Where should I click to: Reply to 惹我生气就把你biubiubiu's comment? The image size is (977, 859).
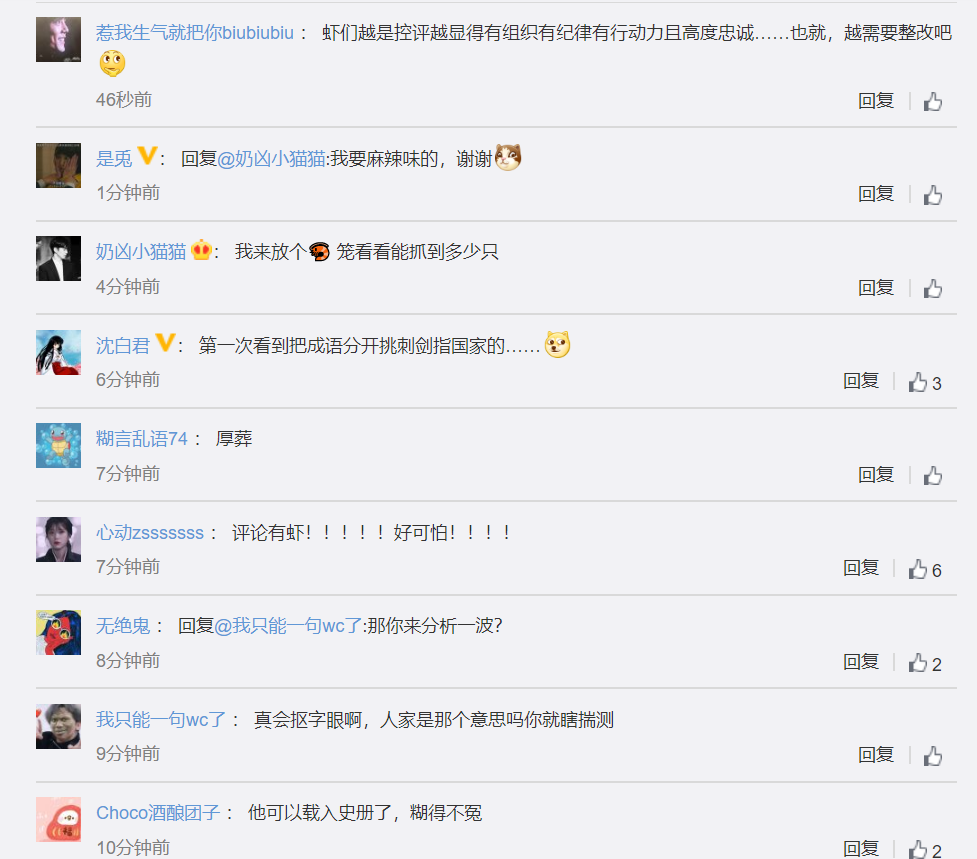pyautogui.click(x=876, y=101)
